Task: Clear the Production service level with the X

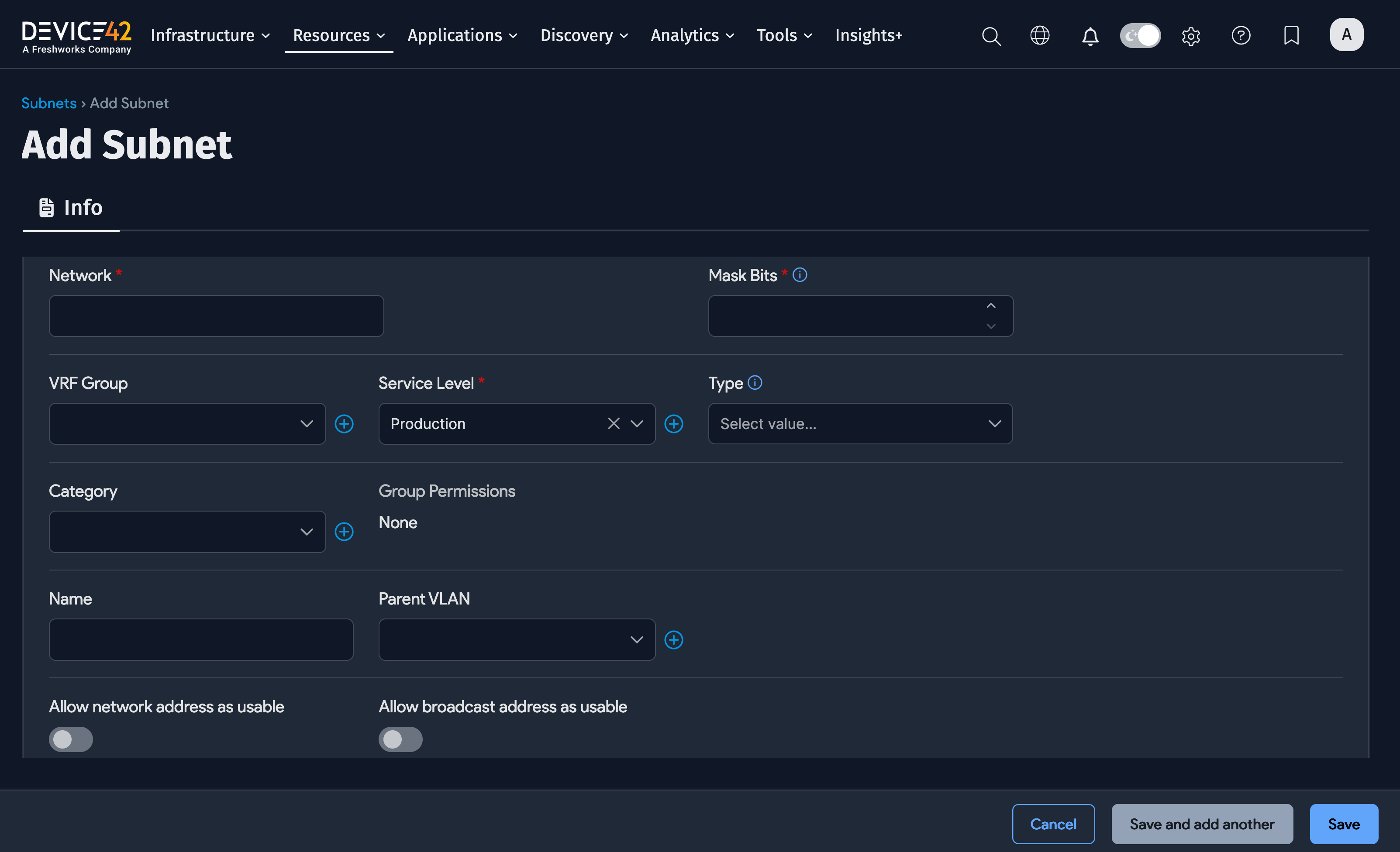Action: 613,424
